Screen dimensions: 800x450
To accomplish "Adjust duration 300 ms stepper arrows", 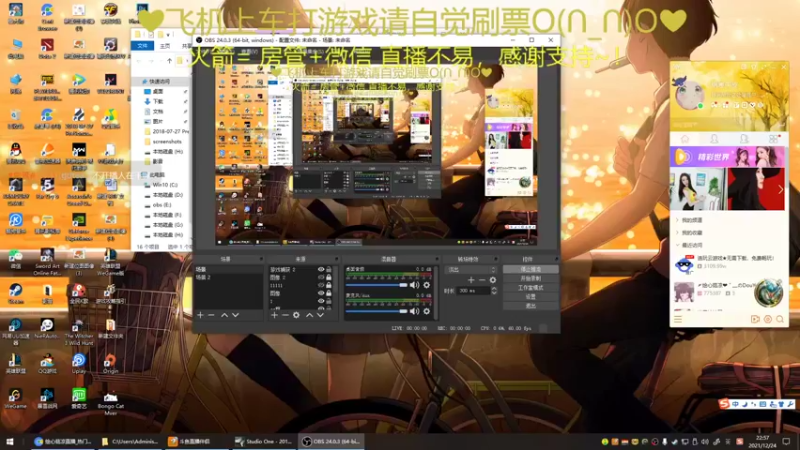I will pos(493,291).
